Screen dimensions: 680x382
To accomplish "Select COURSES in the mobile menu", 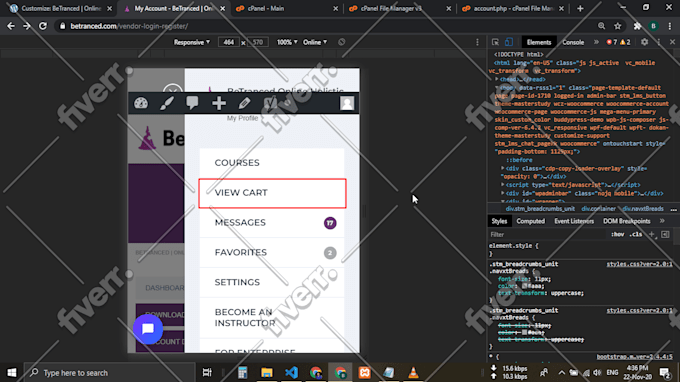I will click(272, 163).
